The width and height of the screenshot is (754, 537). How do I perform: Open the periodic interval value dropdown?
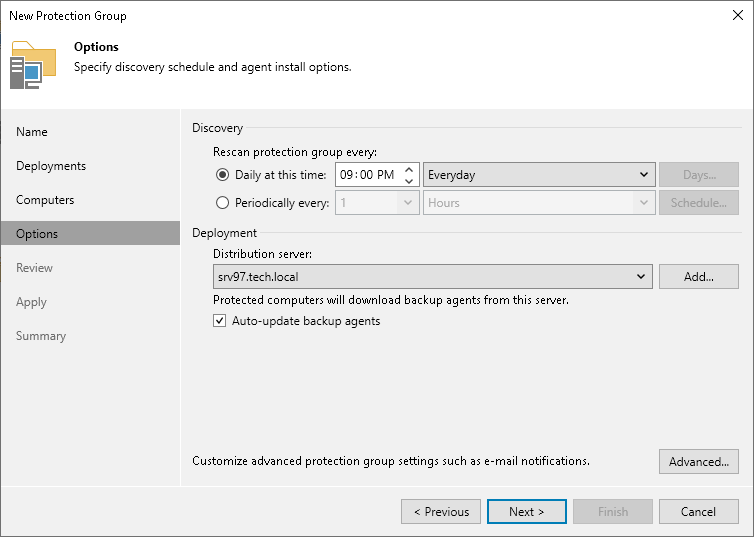click(377, 203)
